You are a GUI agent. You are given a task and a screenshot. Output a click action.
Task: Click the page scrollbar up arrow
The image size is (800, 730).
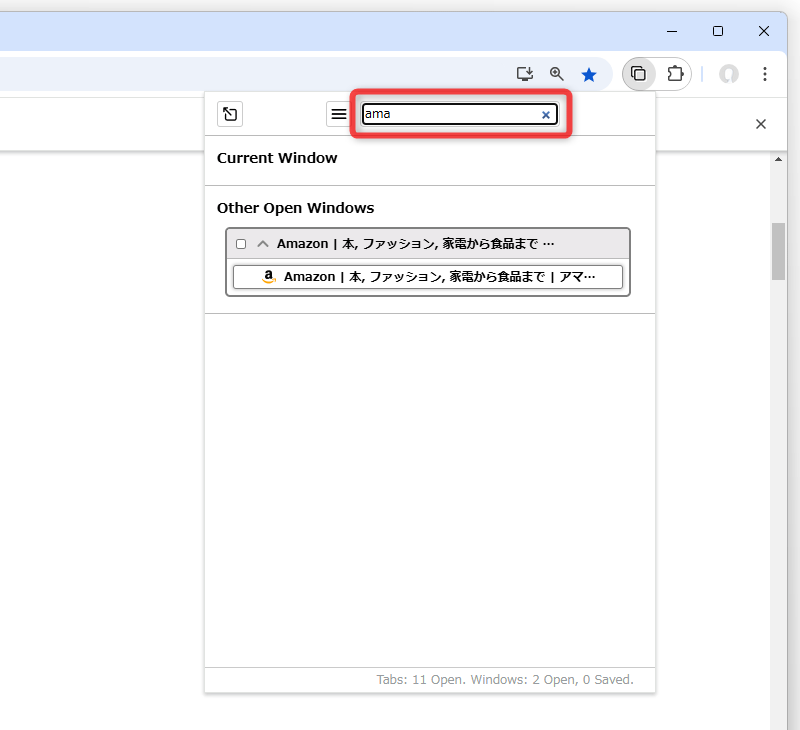coord(778,159)
